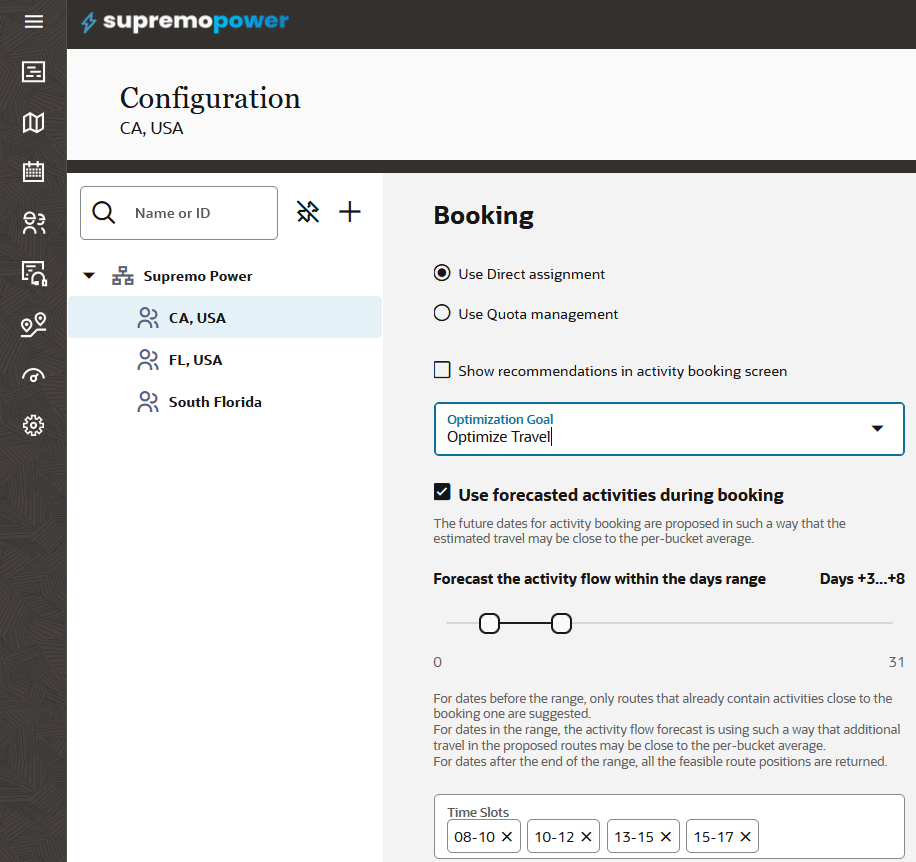Viewport: 916px width, 862px height.
Task: Open the map view icon in sidebar
Action: pyautogui.click(x=33, y=122)
